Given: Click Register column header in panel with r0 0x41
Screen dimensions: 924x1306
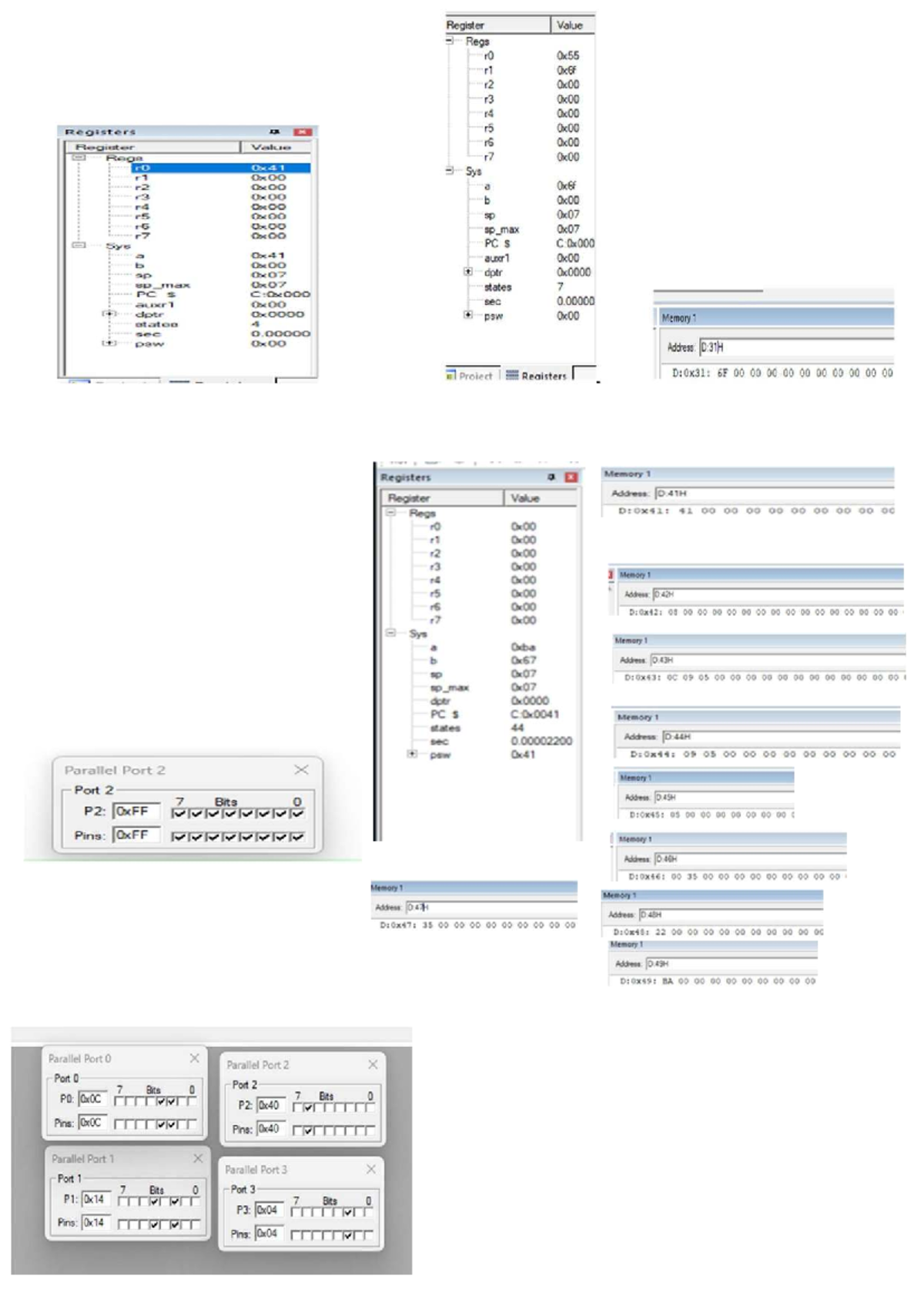Looking at the screenshot, I should click(x=154, y=147).
